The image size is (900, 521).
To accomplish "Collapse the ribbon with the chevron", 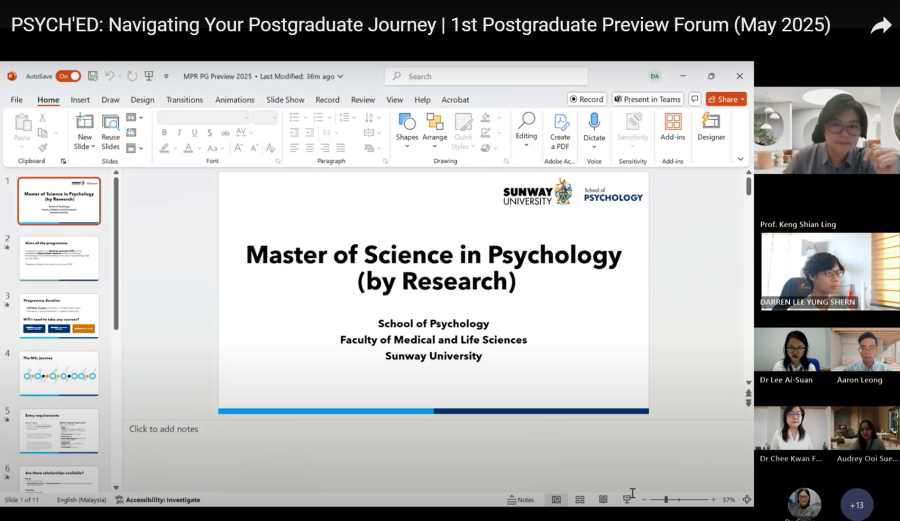I will pos(740,159).
